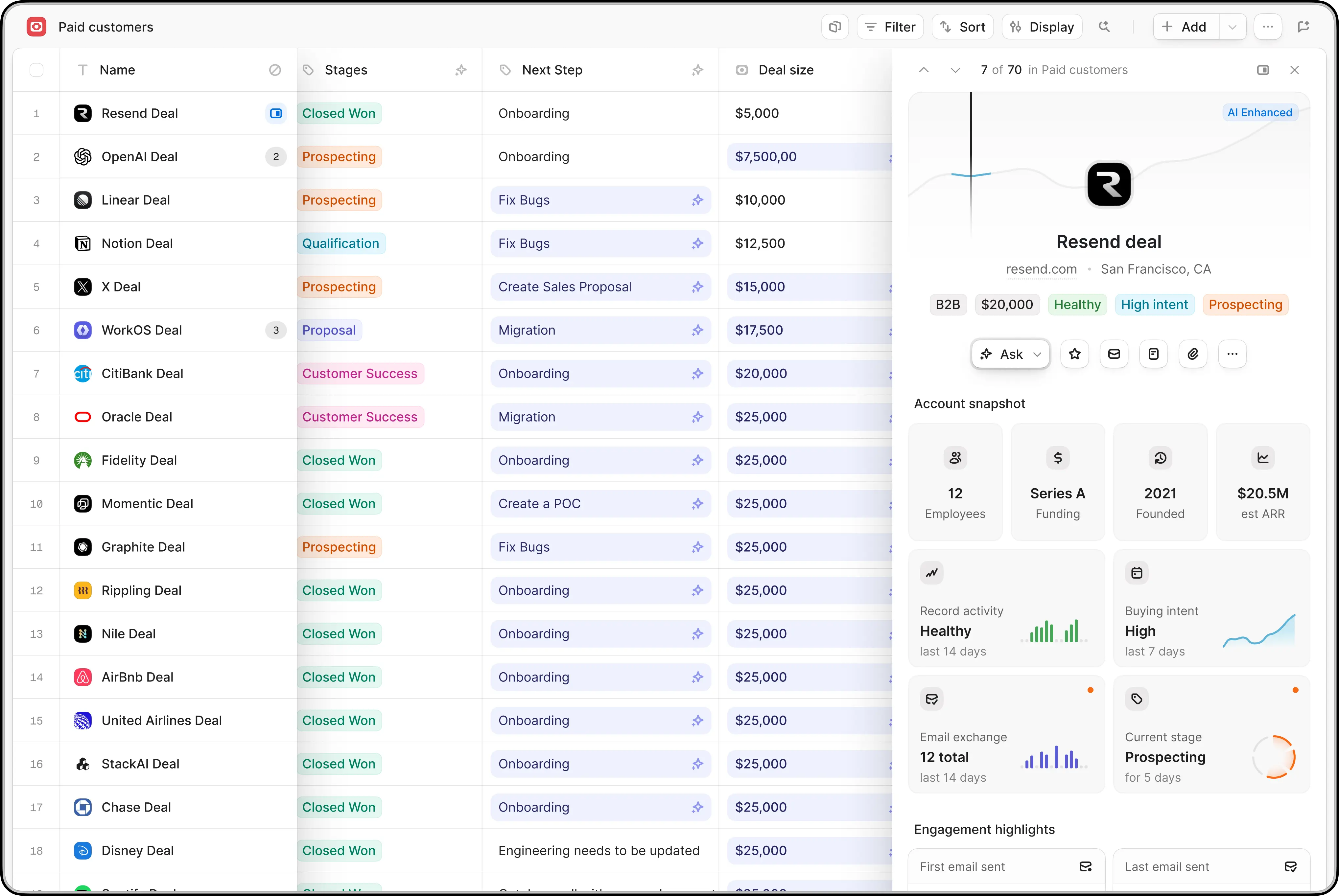Image resolution: width=1339 pixels, height=896 pixels.
Task: Click the Deal size column header
Action: click(x=805, y=70)
